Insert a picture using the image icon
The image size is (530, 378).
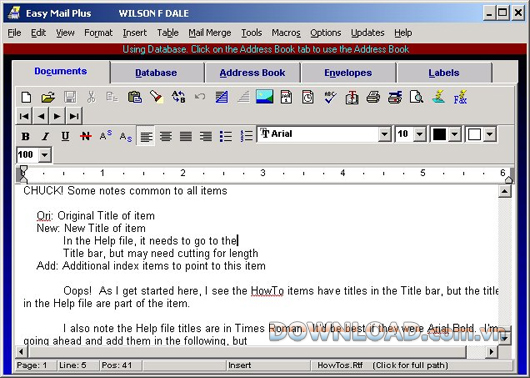pyautogui.click(x=265, y=97)
